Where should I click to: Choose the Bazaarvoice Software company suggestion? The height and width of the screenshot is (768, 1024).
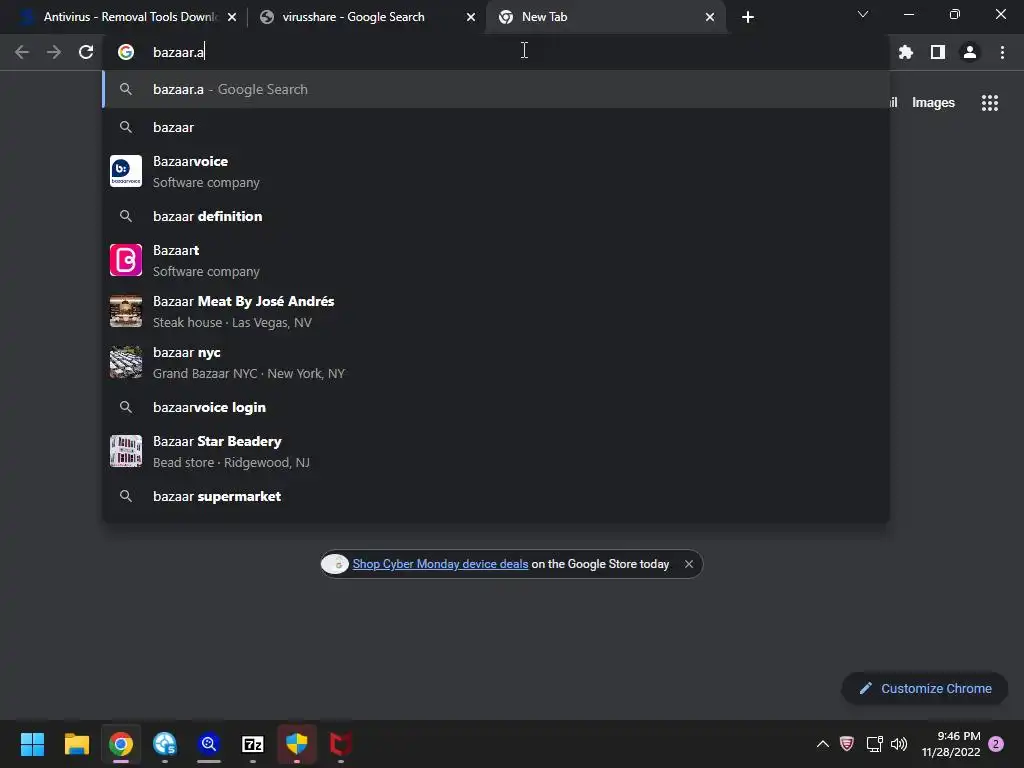[x=496, y=171]
